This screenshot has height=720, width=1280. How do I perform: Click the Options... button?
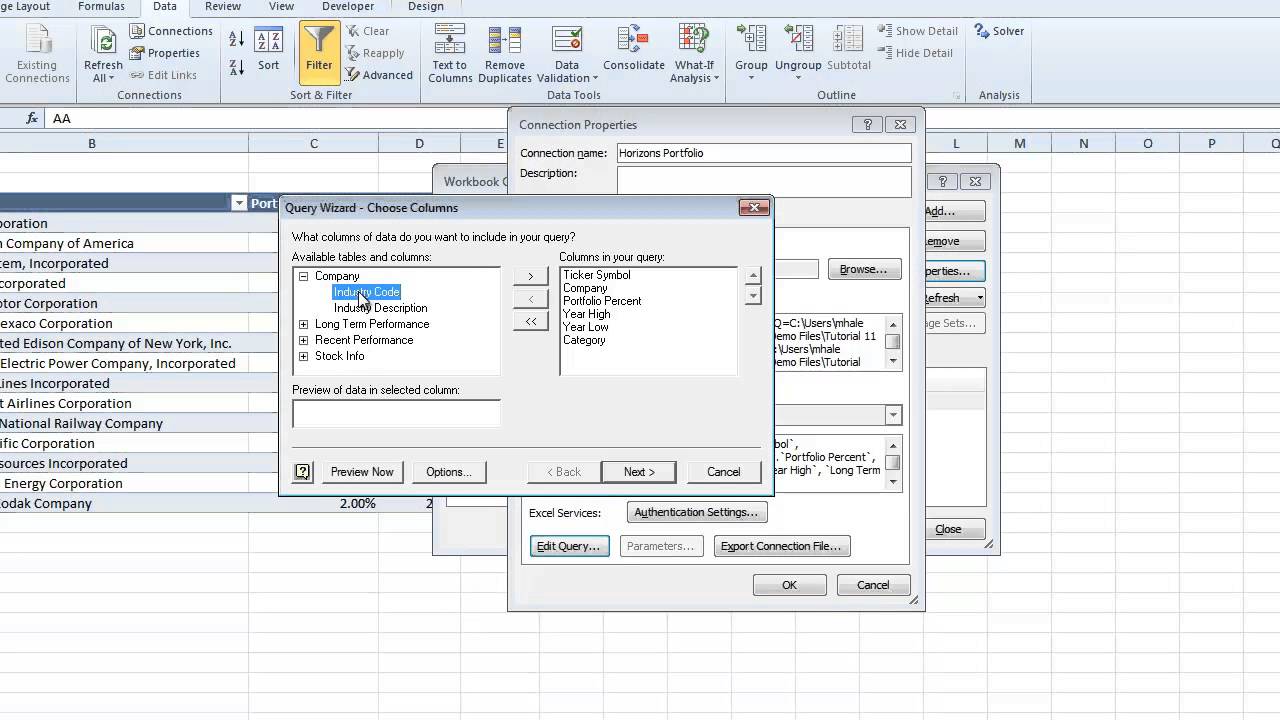pyautogui.click(x=449, y=472)
